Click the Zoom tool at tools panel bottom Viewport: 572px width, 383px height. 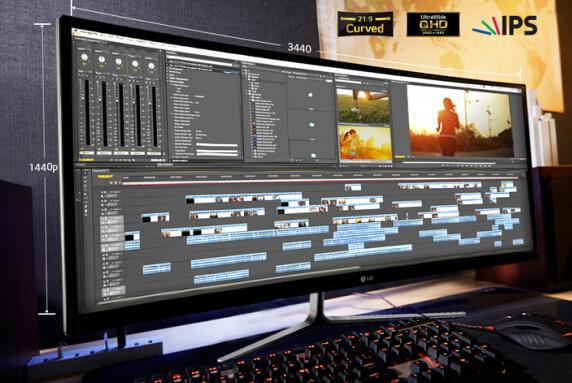[86, 215]
